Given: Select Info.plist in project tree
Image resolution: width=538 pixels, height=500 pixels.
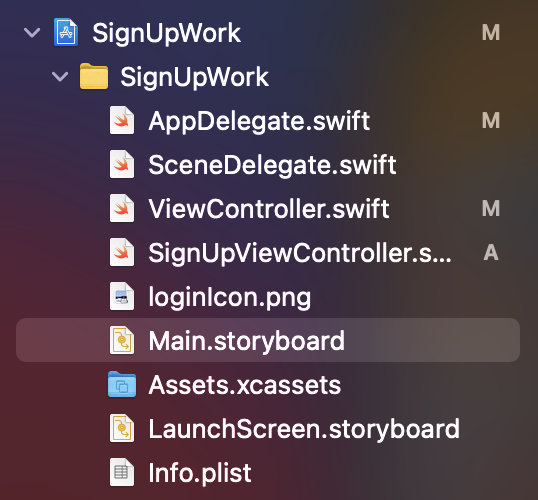Looking at the screenshot, I should click(200, 473).
